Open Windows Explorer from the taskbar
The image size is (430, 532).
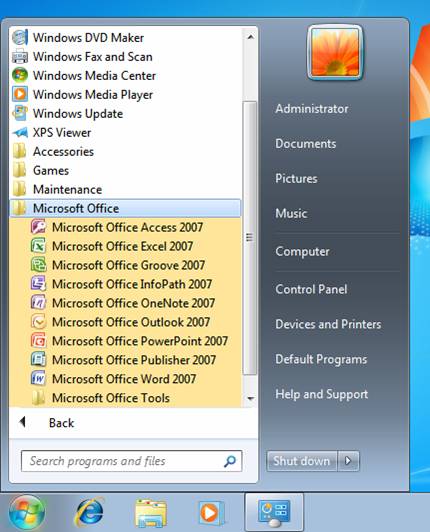151,513
